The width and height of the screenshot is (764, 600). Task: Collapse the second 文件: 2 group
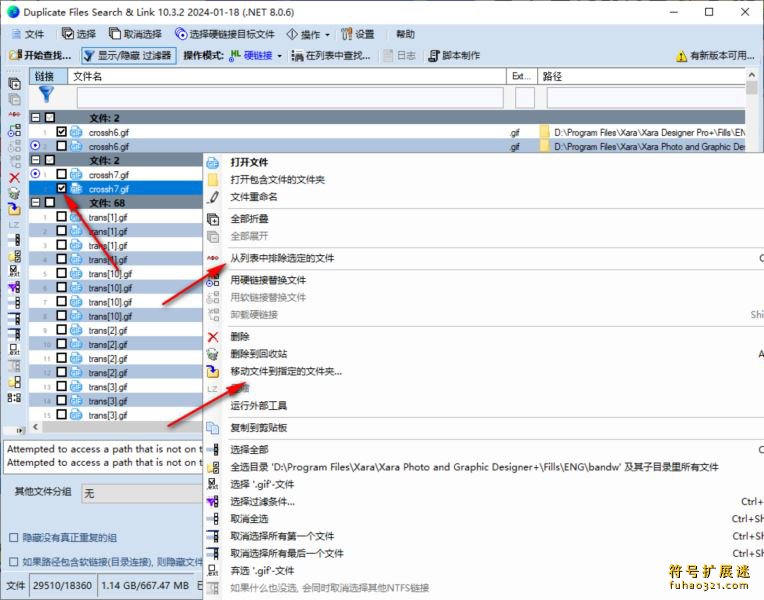pos(36,160)
